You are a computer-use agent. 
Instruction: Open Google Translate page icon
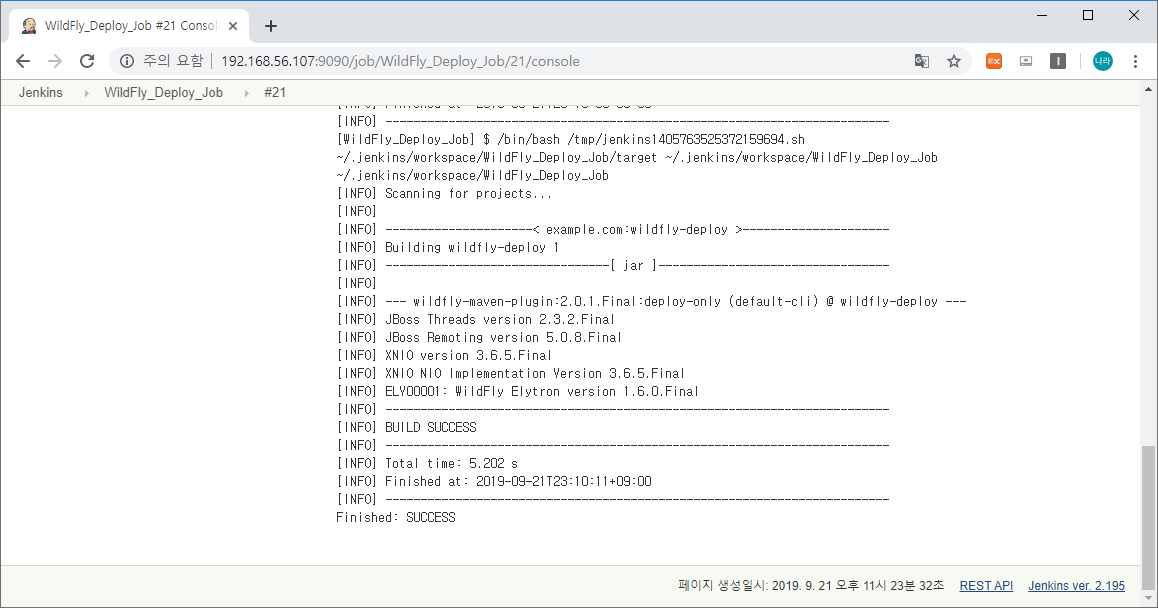(922, 61)
